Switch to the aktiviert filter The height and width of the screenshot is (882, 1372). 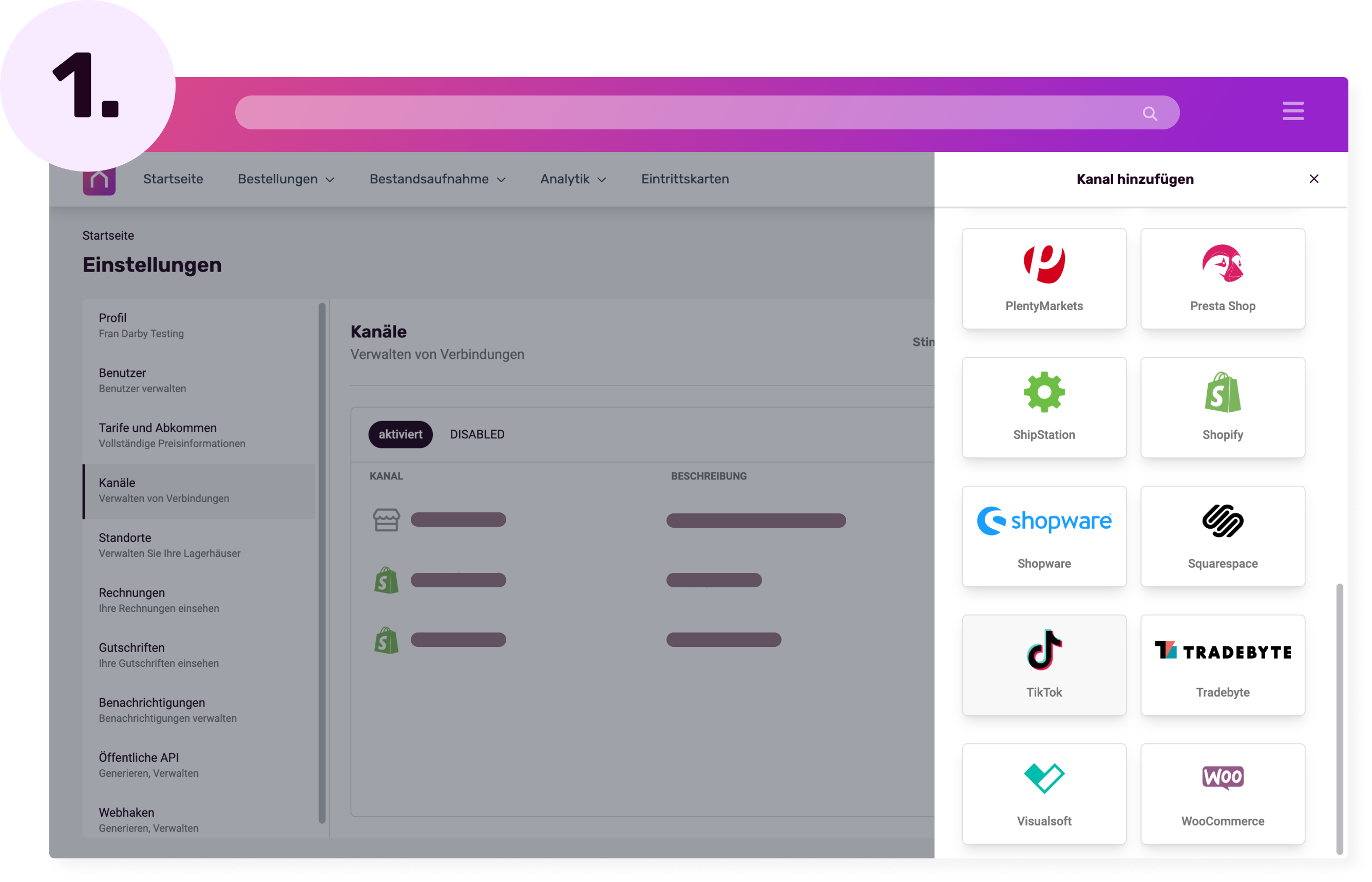(400, 434)
